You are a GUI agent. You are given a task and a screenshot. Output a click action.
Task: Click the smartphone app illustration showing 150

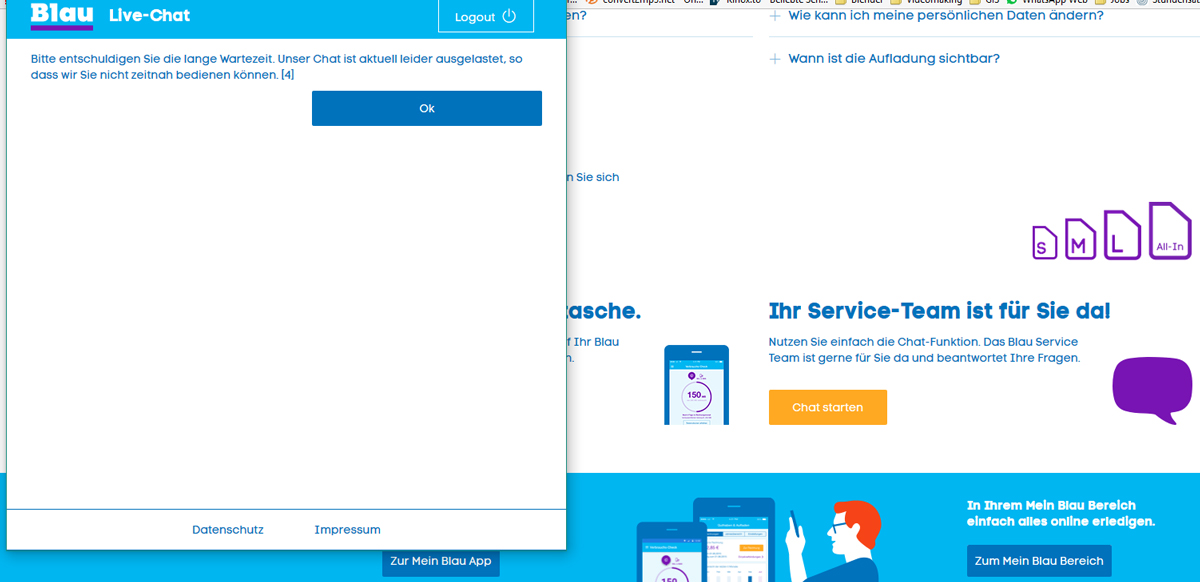click(696, 385)
